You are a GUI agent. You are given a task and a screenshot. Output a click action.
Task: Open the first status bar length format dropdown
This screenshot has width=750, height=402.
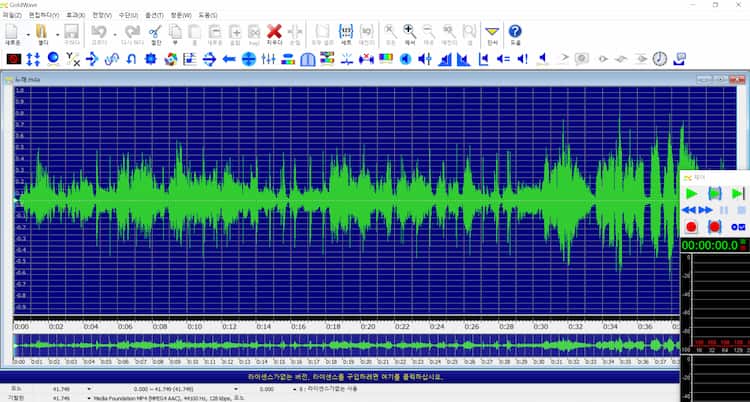[88, 389]
